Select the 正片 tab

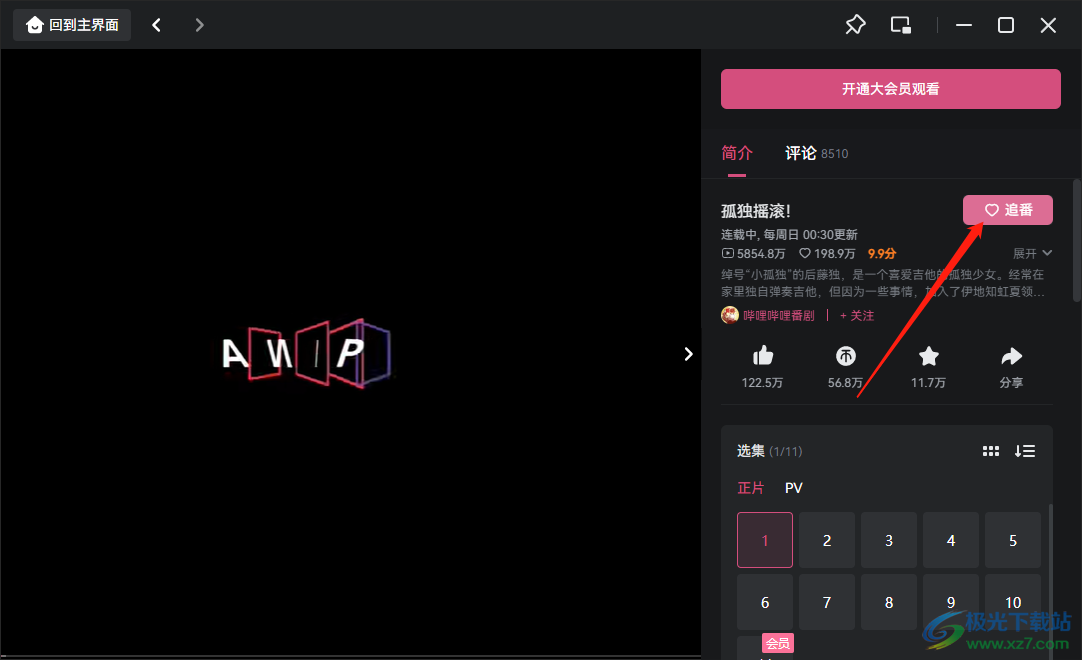tap(751, 488)
